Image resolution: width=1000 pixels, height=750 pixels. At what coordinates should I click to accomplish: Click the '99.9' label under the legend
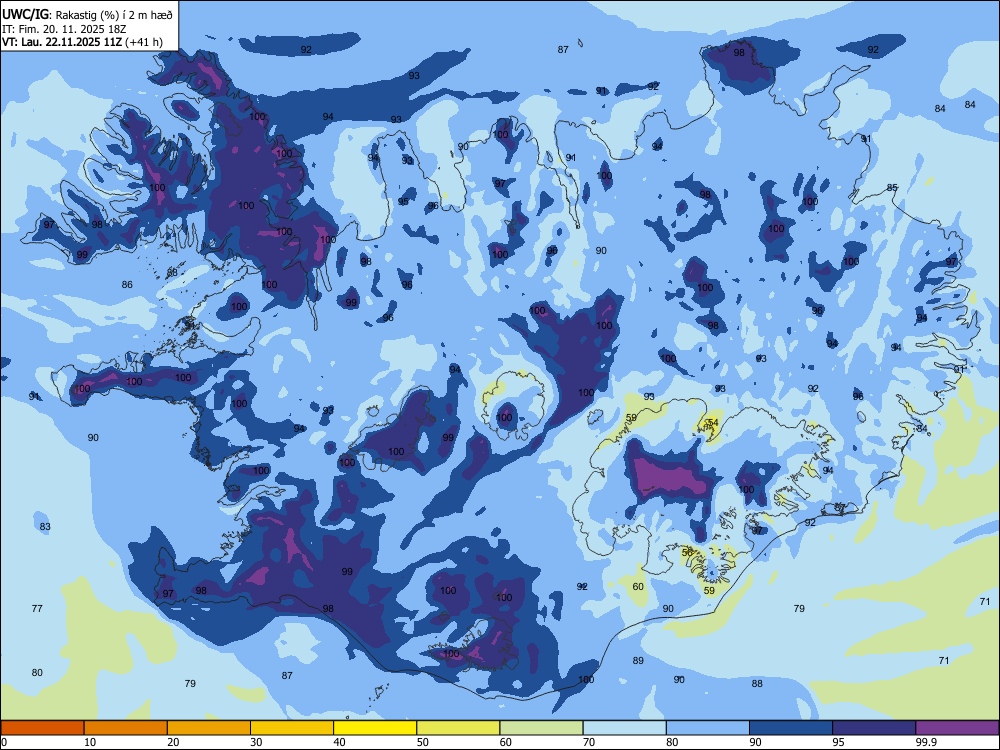point(925,742)
